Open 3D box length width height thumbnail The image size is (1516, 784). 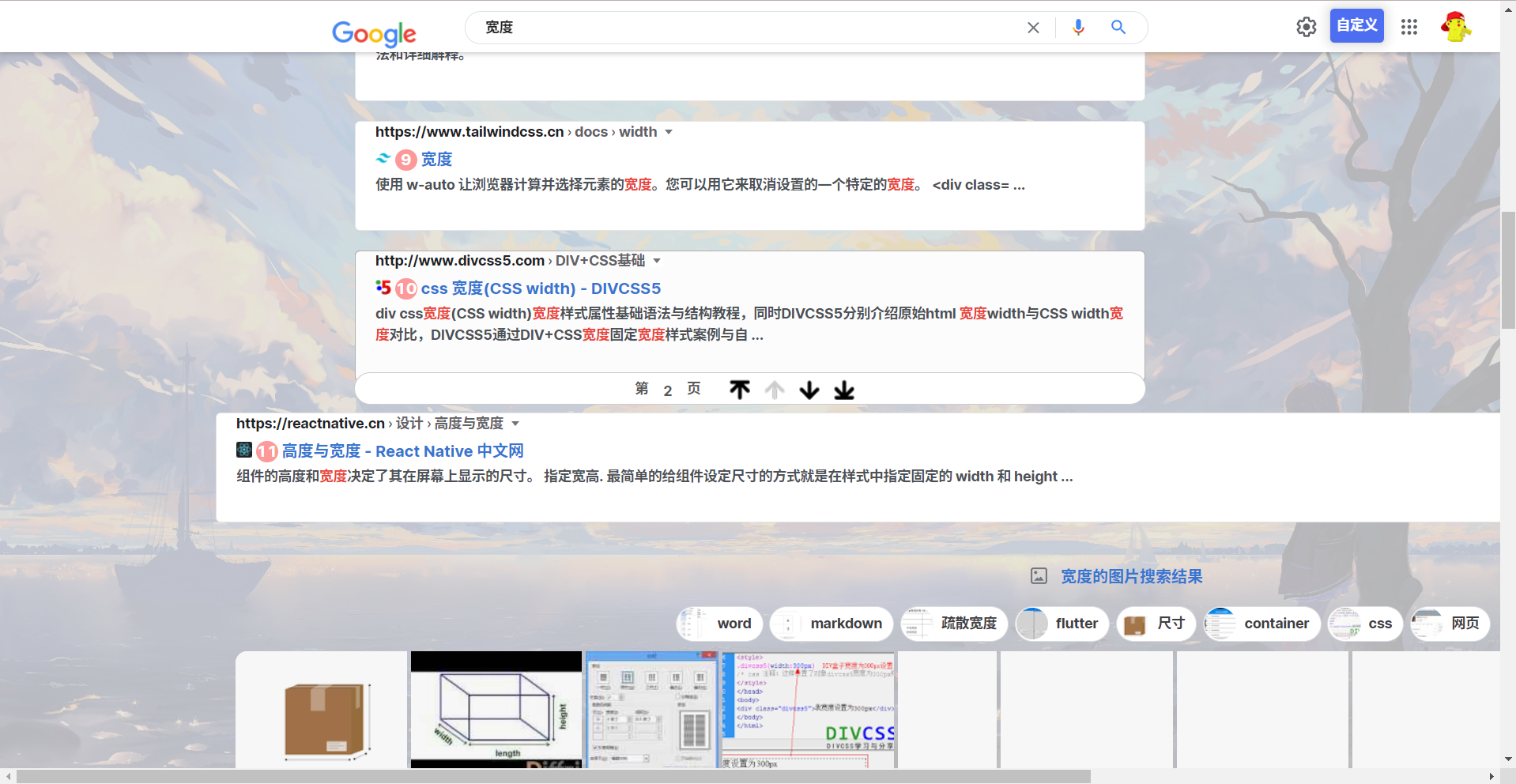[x=496, y=710]
